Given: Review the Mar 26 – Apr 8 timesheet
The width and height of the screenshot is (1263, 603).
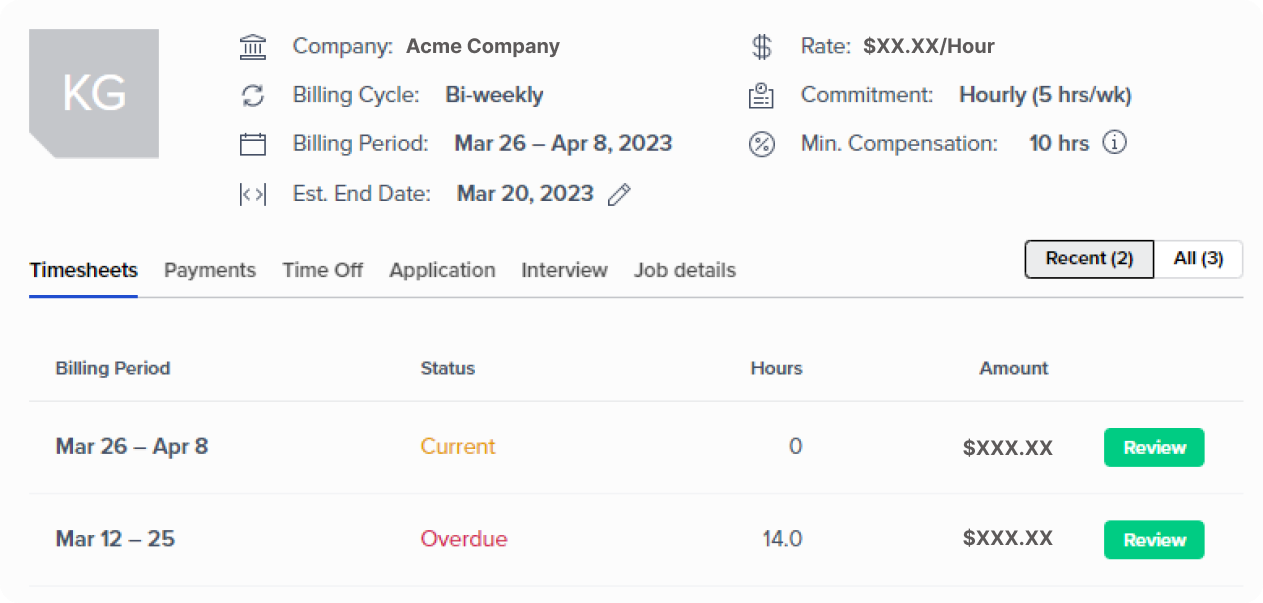Looking at the screenshot, I should 1154,448.
